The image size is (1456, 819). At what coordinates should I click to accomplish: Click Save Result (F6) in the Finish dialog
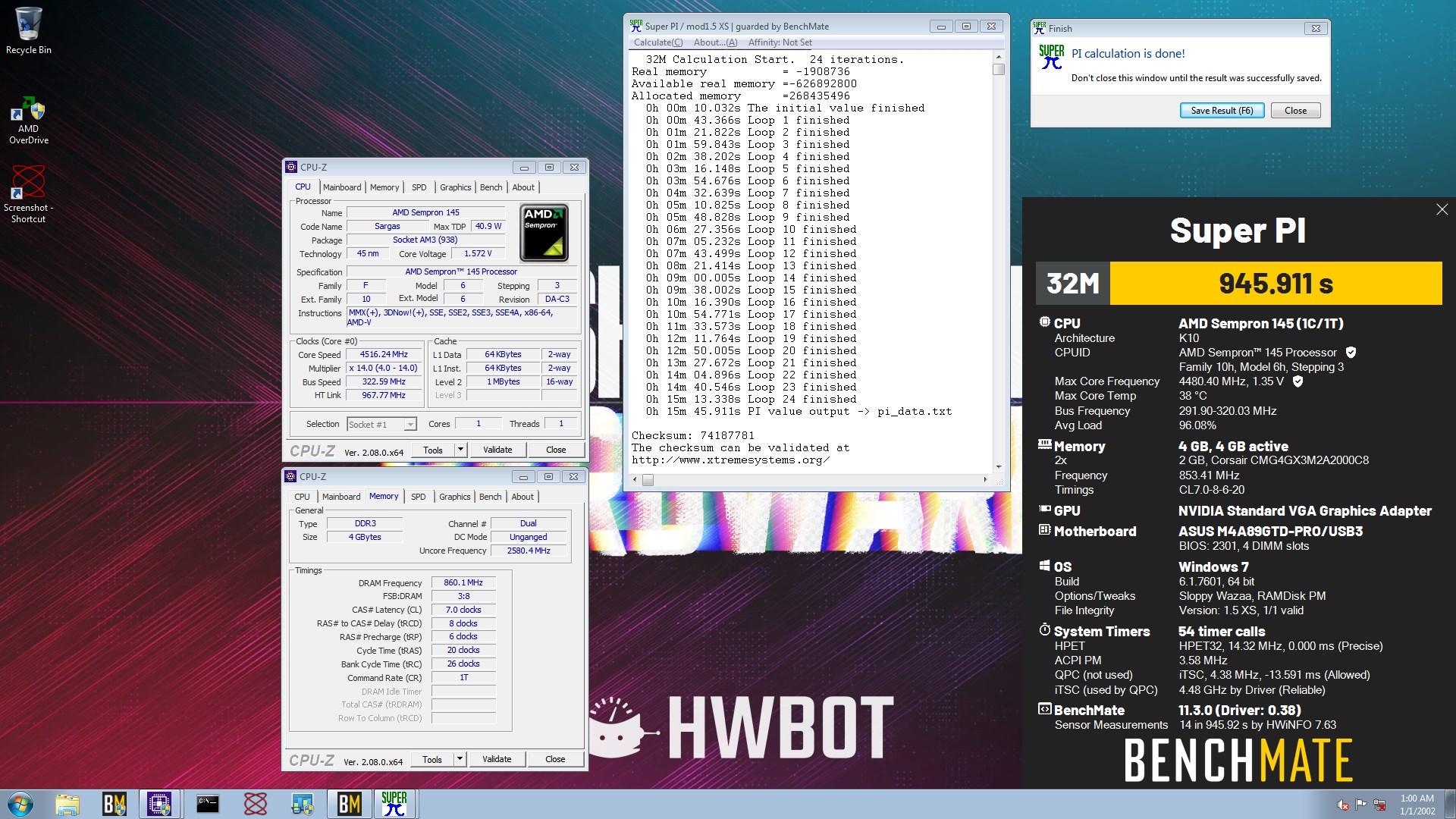(1222, 111)
